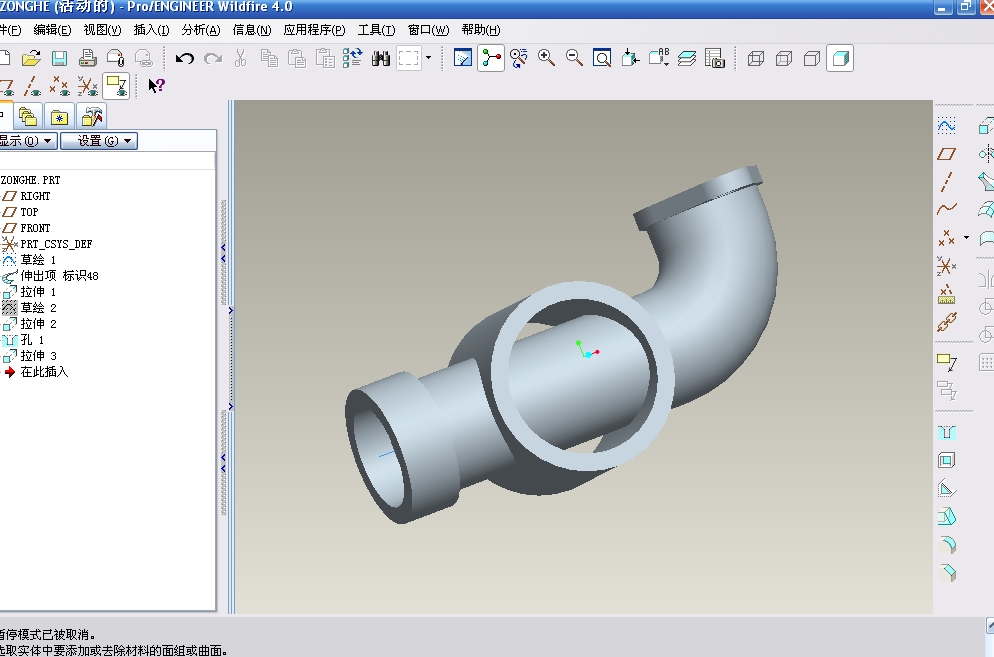The width and height of the screenshot is (994, 657).
Task: Open the 应用程序(P) menu
Action: point(314,30)
